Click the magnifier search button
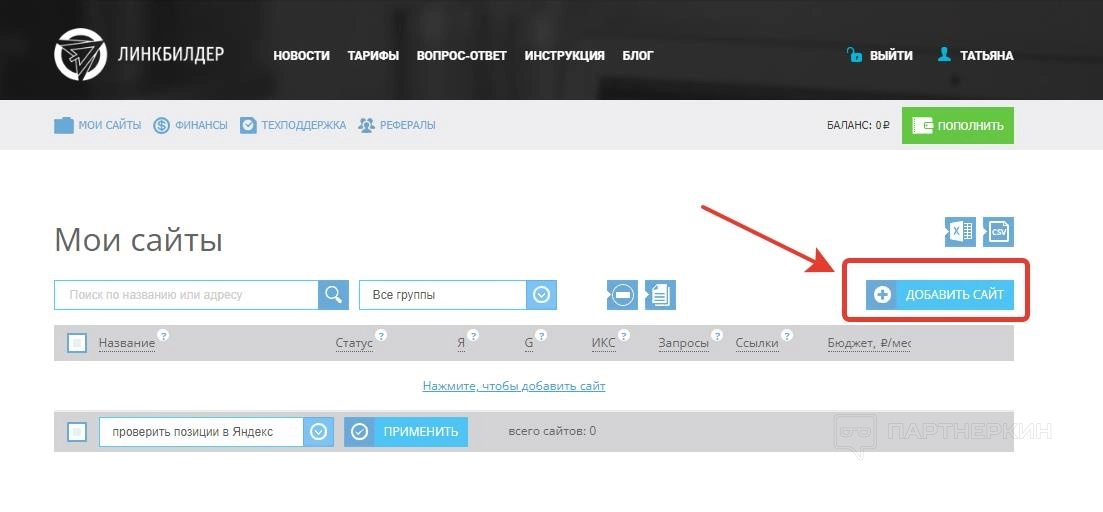The height and width of the screenshot is (512, 1103). 333,295
